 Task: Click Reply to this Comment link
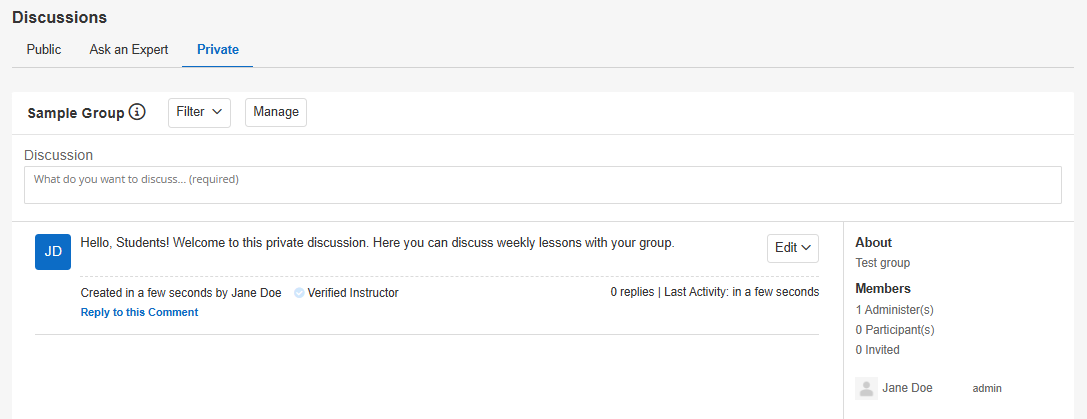139,312
